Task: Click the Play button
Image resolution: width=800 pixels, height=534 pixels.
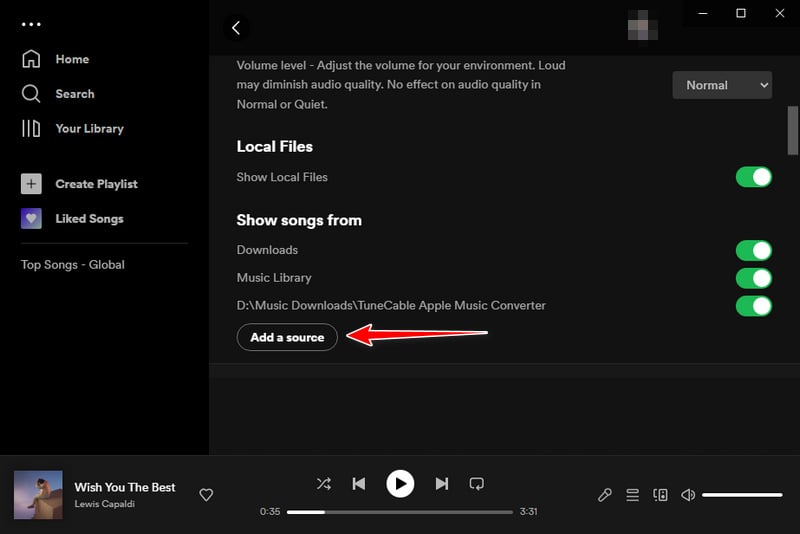Action: 400,484
